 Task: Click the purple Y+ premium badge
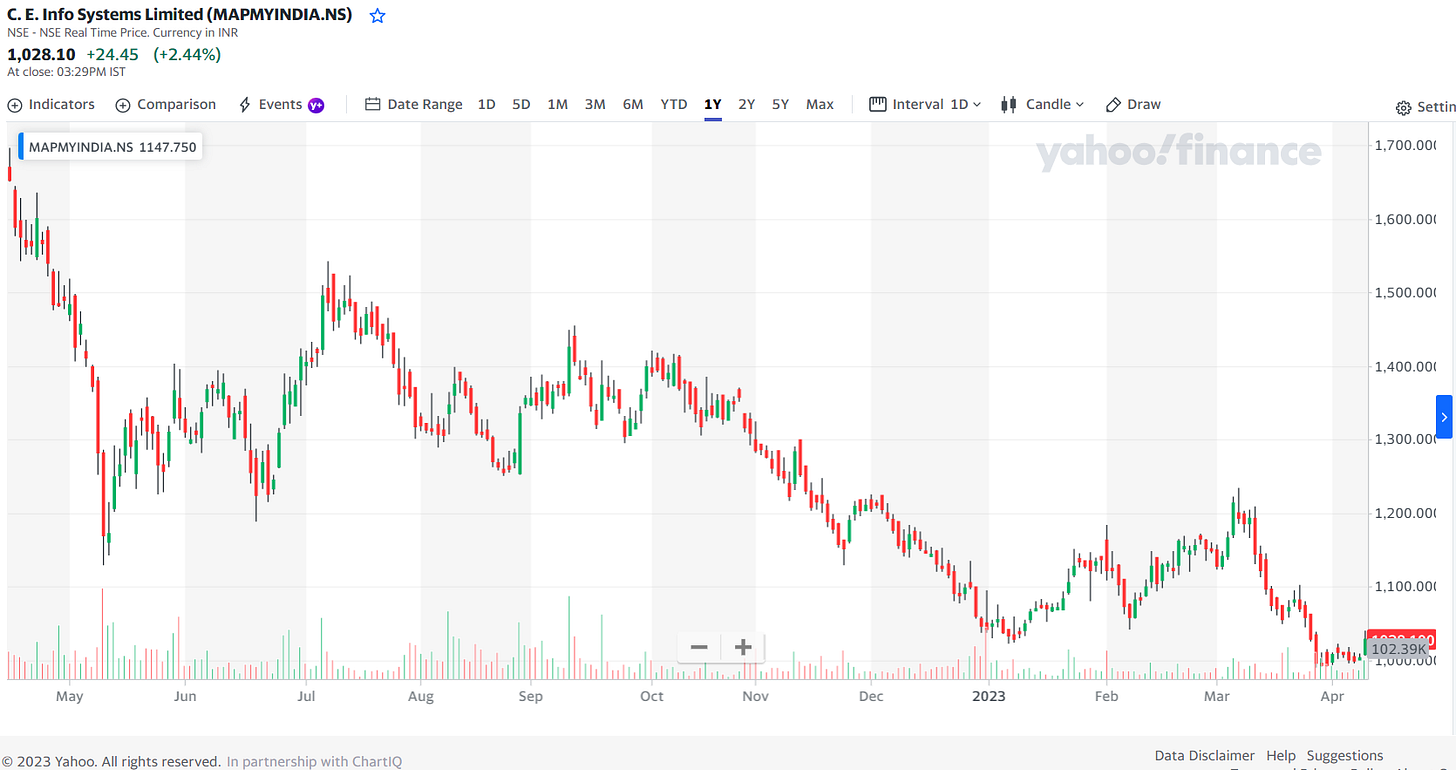point(316,105)
